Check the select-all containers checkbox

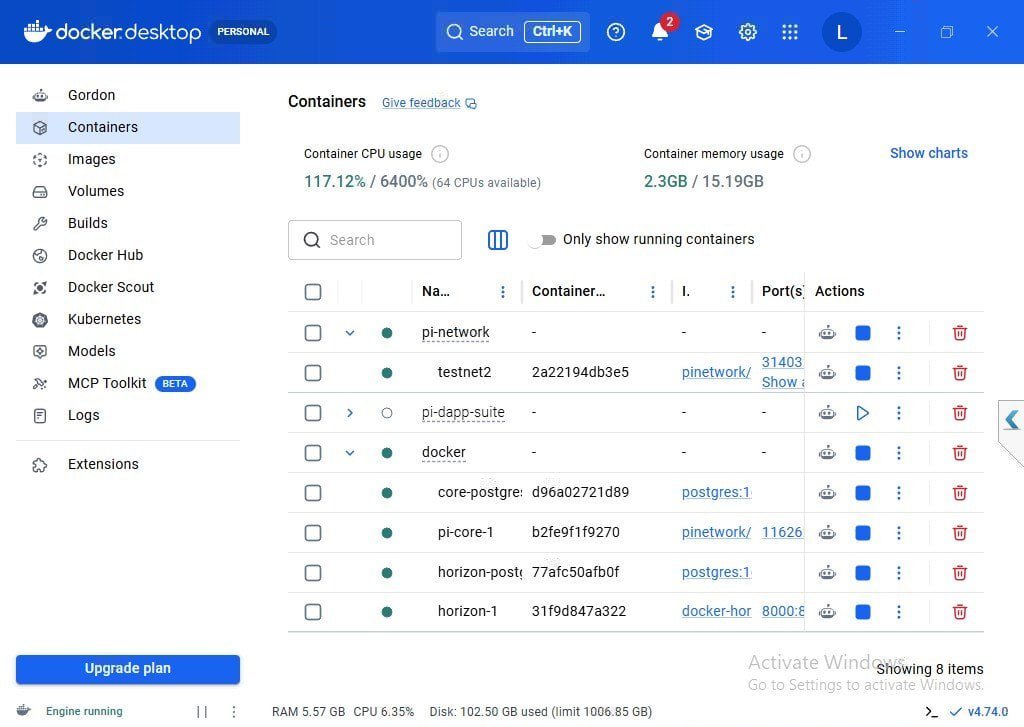tap(313, 292)
